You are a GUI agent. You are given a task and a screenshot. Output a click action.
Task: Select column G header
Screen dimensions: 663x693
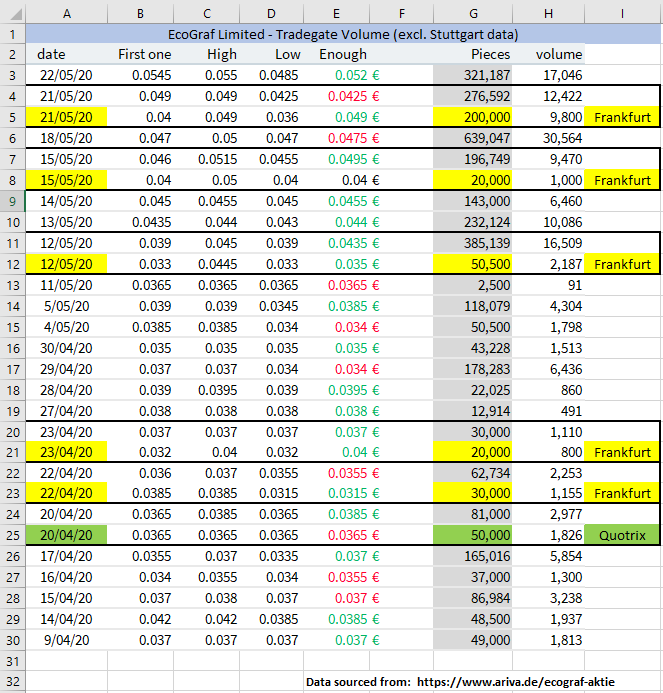click(x=473, y=14)
